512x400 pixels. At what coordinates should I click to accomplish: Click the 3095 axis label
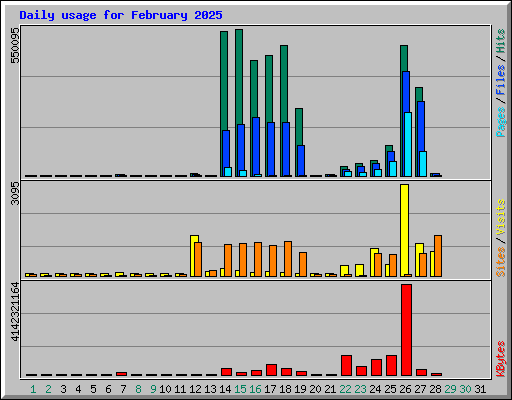15,193
